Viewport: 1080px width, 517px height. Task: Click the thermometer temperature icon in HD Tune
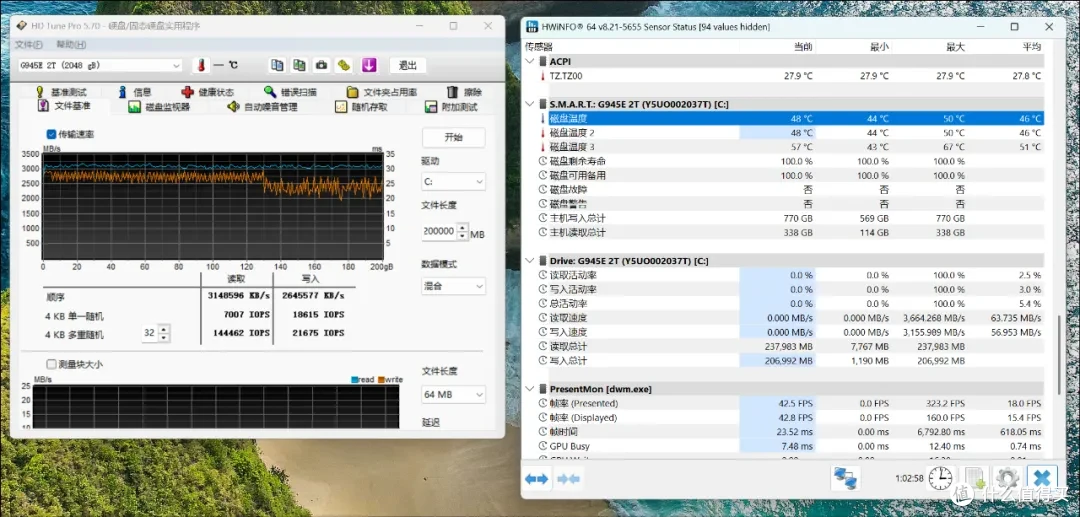tap(201, 65)
